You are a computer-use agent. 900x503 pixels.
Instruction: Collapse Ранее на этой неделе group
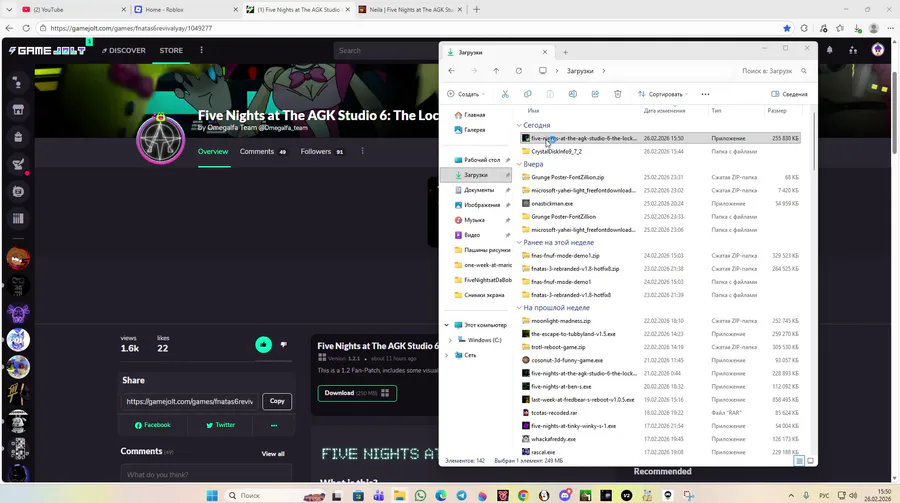click(x=519, y=242)
